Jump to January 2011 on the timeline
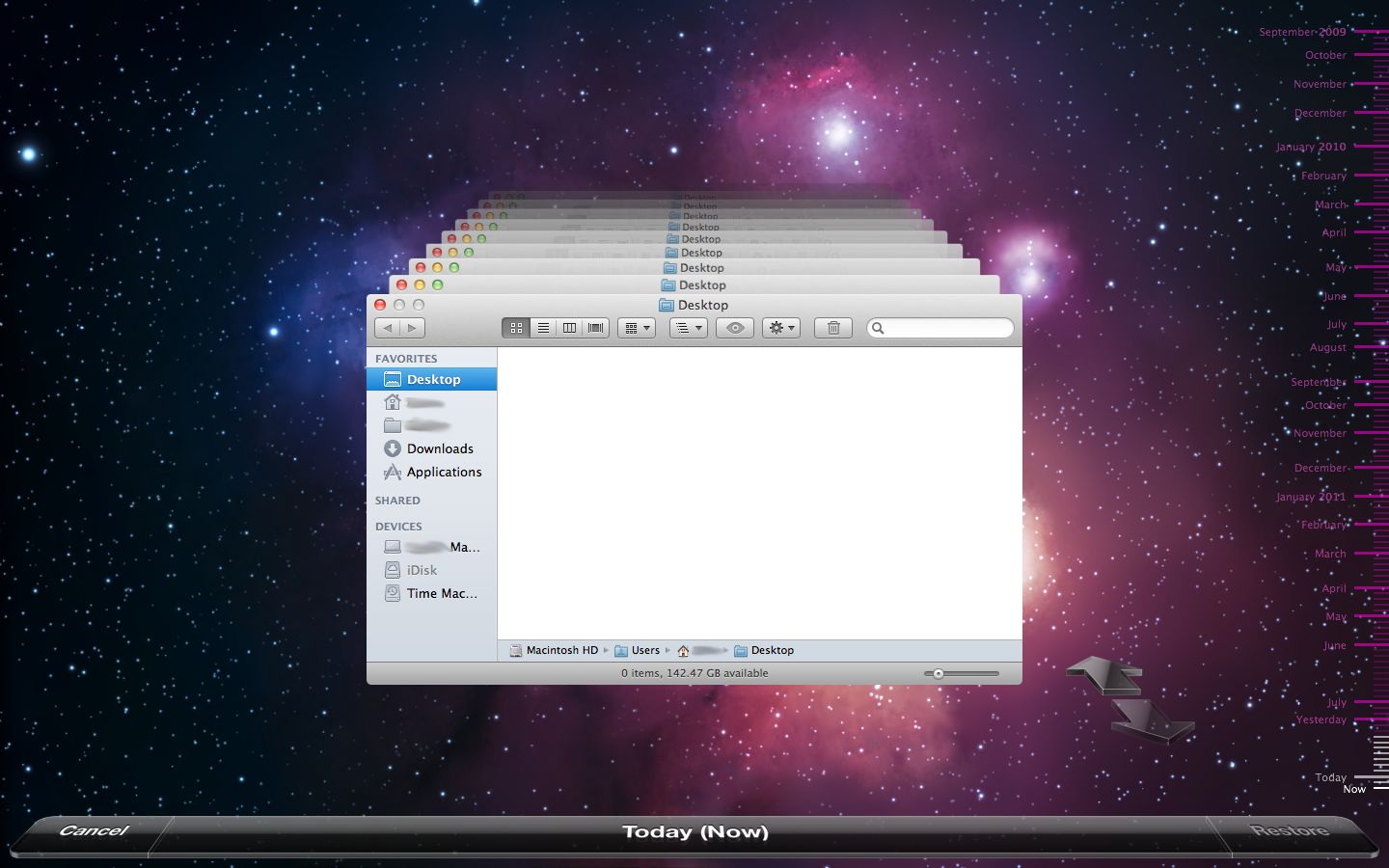This screenshot has width=1389, height=868. point(1311,497)
